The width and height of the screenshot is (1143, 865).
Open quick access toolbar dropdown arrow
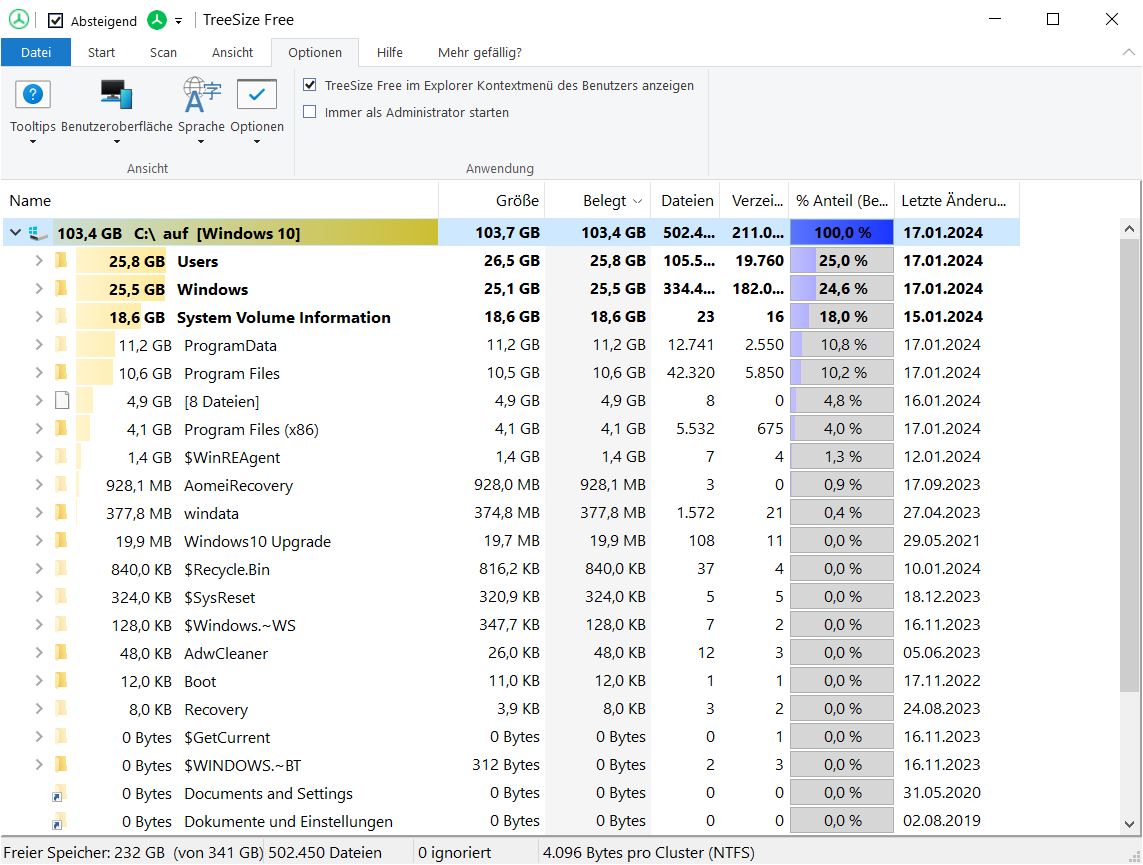tap(179, 21)
